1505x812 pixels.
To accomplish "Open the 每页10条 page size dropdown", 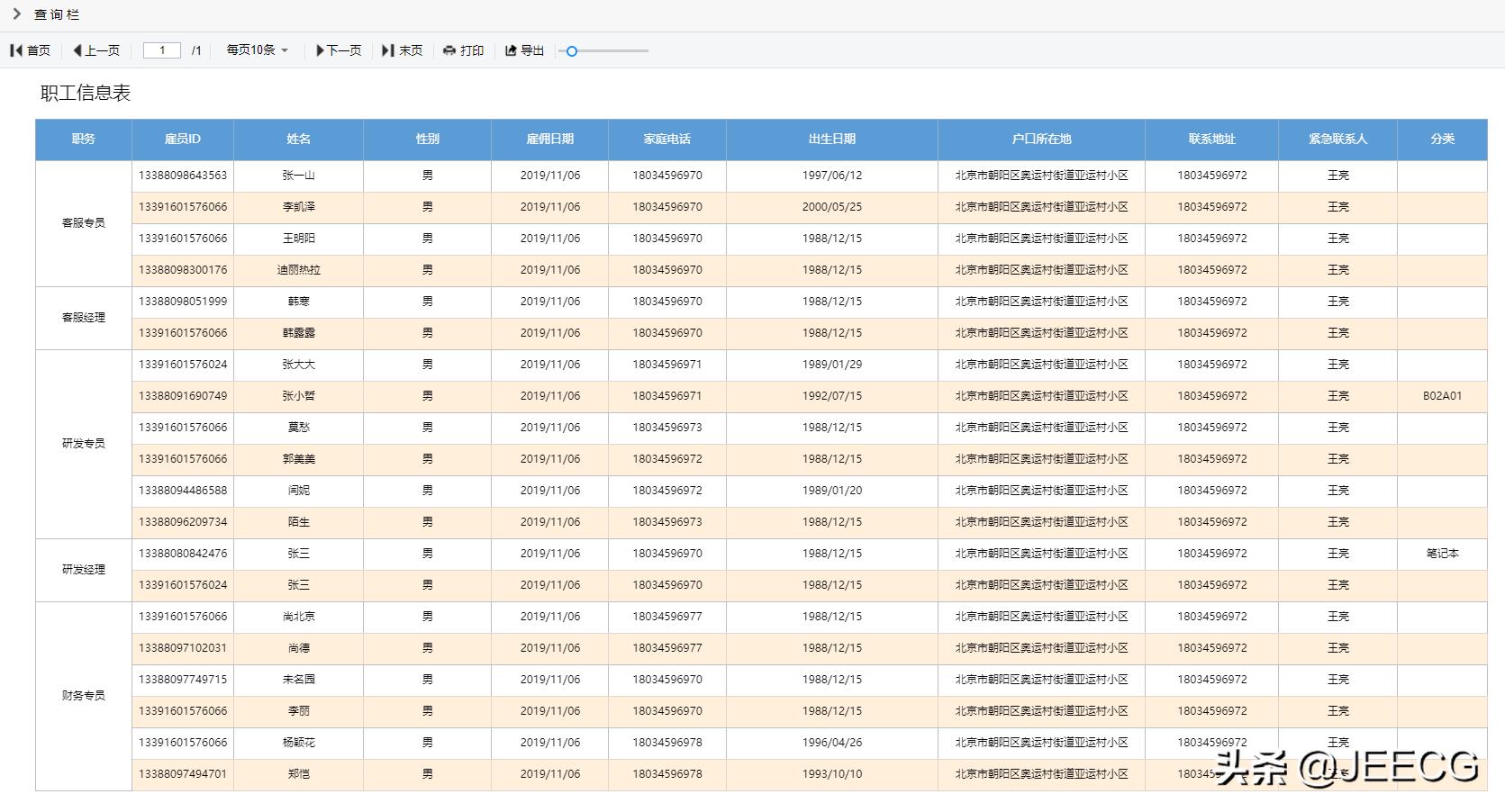I will pyautogui.click(x=252, y=50).
